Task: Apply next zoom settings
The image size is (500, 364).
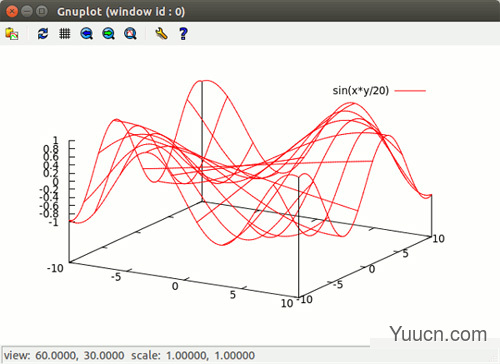Action: (x=108, y=34)
